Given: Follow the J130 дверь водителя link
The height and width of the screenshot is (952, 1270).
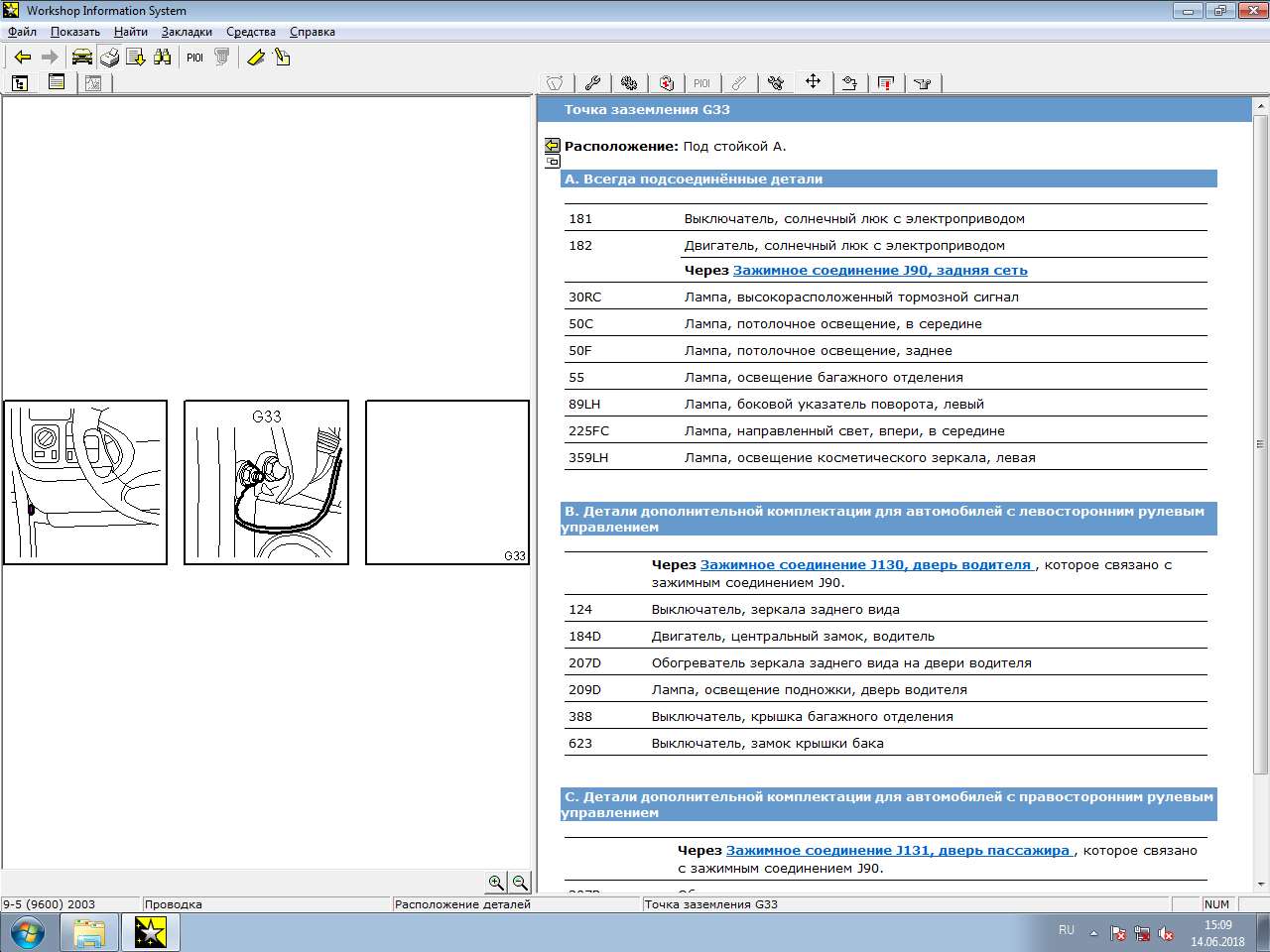Looking at the screenshot, I should [x=866, y=565].
